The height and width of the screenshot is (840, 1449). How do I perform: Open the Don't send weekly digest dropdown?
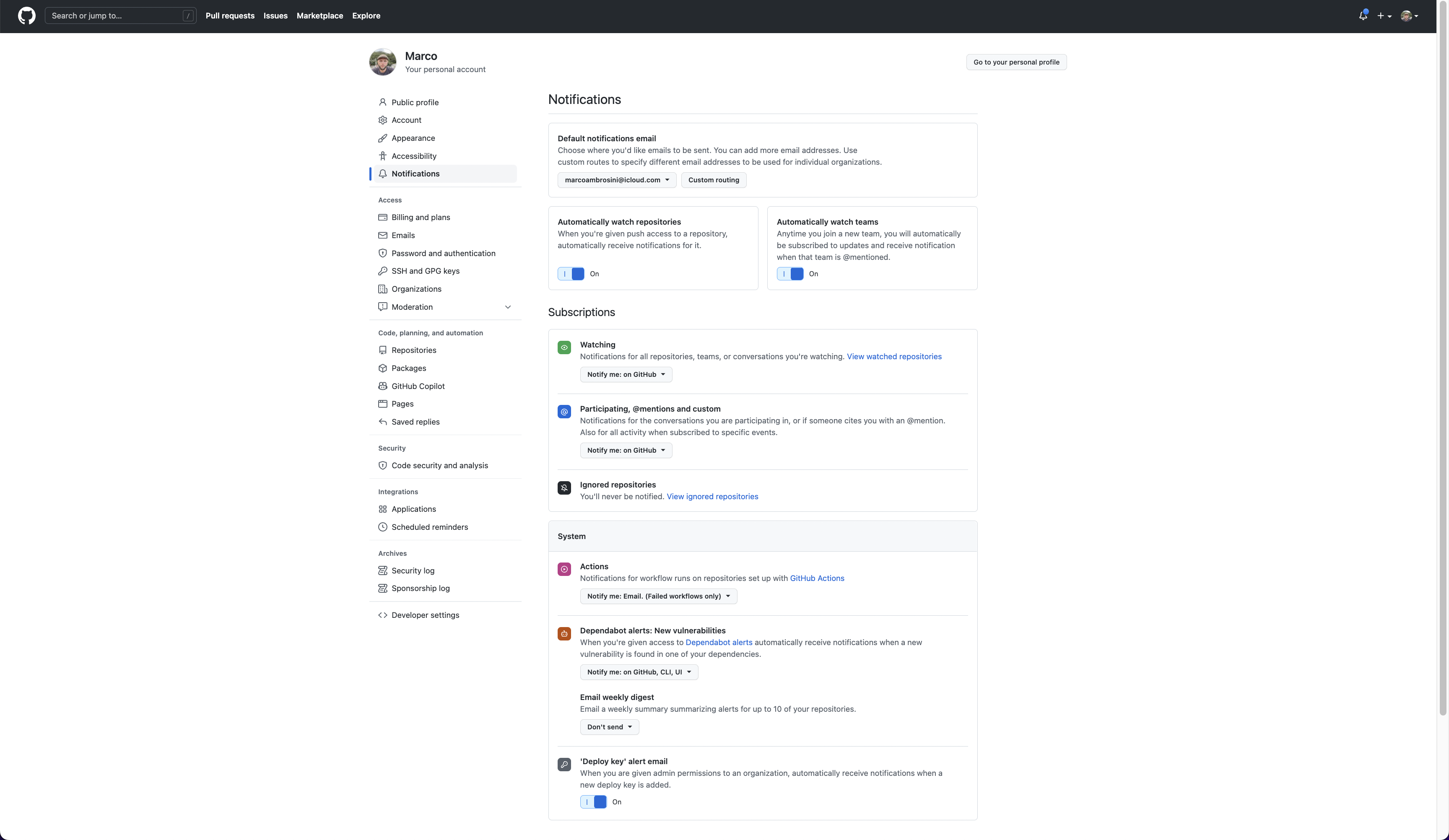coord(609,727)
